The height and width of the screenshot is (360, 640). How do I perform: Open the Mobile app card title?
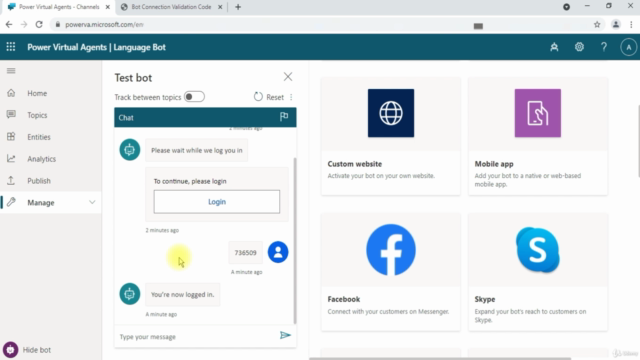(494, 164)
